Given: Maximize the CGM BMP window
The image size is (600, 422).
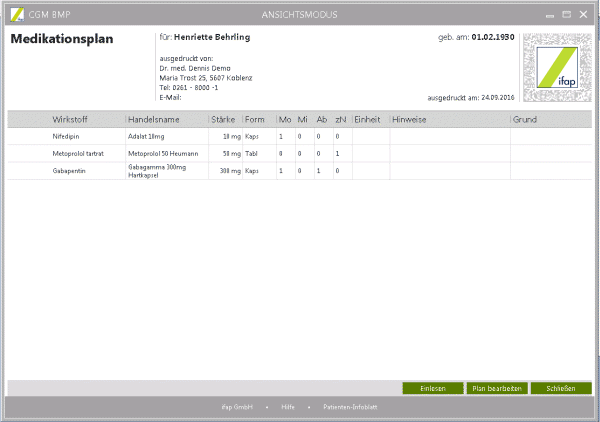Looking at the screenshot, I should click(x=566, y=14).
